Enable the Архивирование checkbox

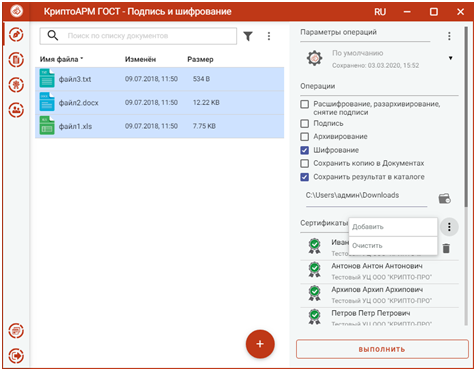pos(304,137)
